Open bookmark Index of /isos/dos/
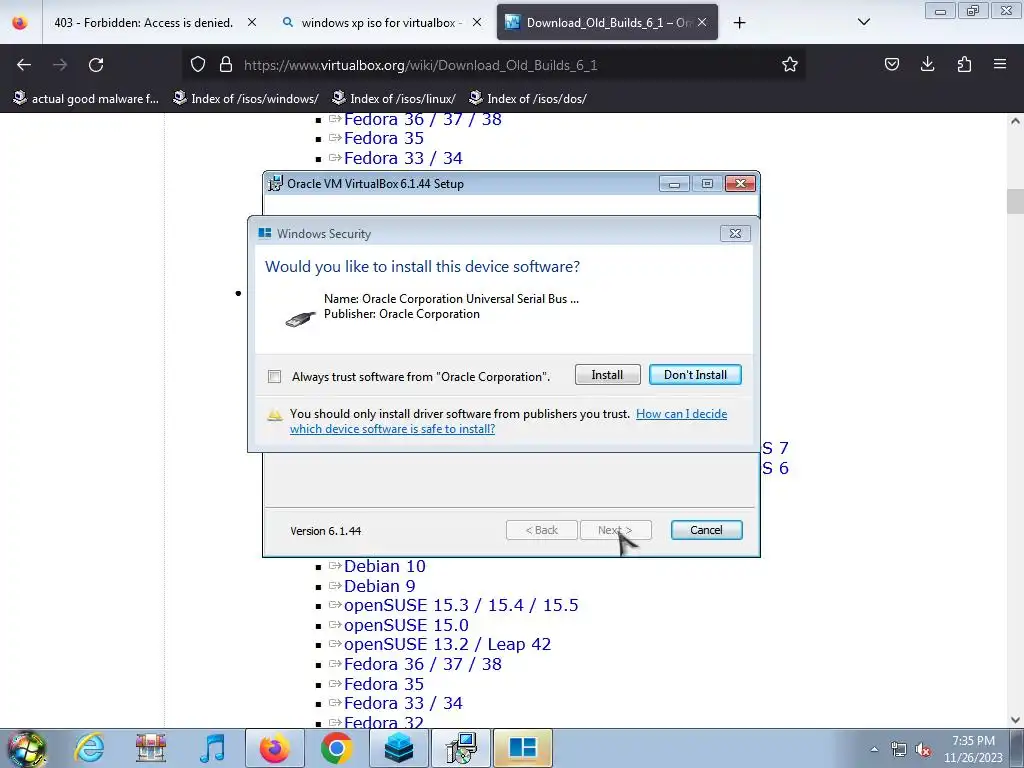Image resolution: width=1024 pixels, height=768 pixels. pyautogui.click(x=528, y=99)
